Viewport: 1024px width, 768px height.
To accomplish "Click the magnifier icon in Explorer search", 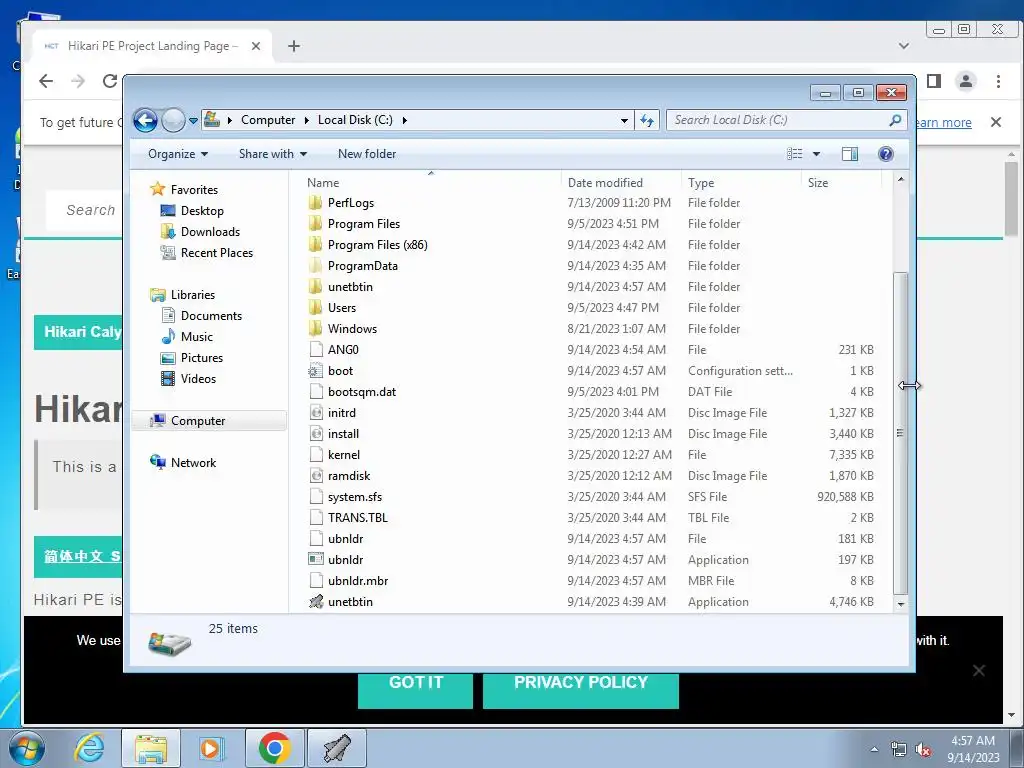I will click(895, 120).
